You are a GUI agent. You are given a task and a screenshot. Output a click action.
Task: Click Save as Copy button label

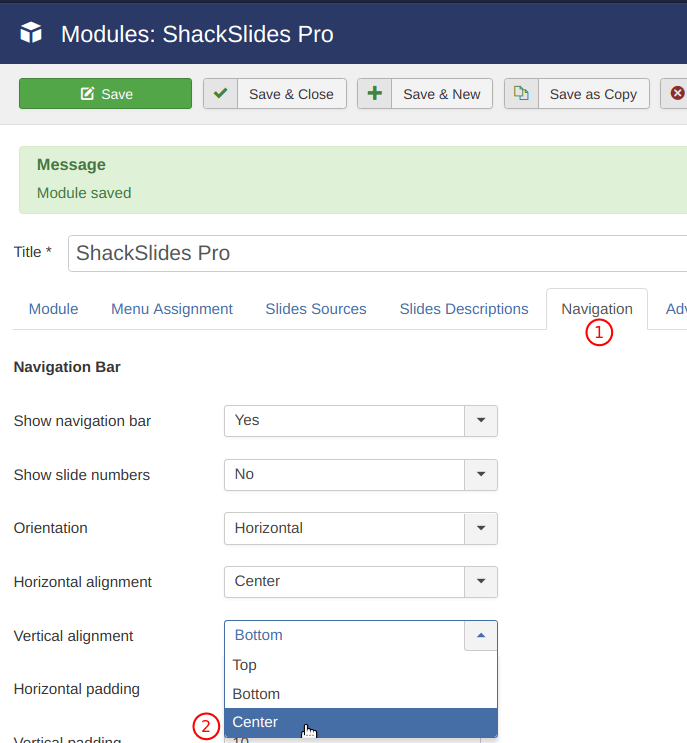[593, 94]
